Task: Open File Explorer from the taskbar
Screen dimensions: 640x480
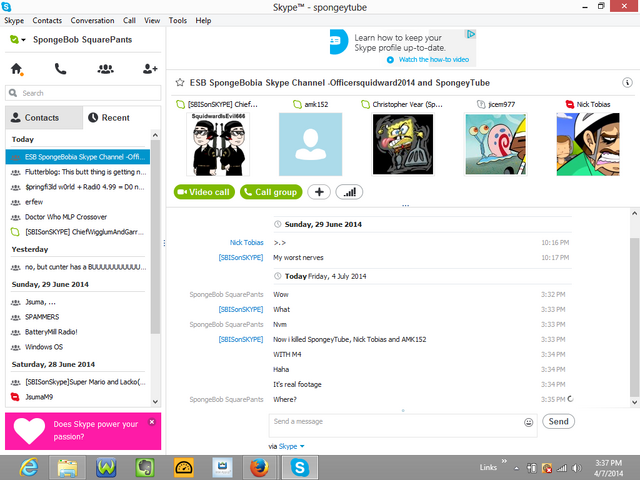Action: click(67, 468)
